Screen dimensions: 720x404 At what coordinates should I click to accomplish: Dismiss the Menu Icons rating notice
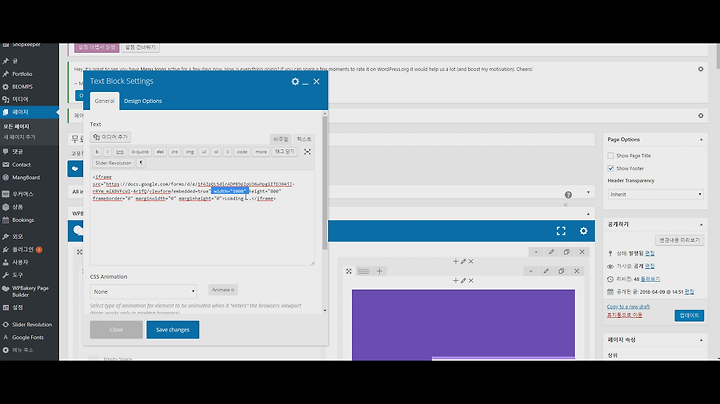pos(700,69)
